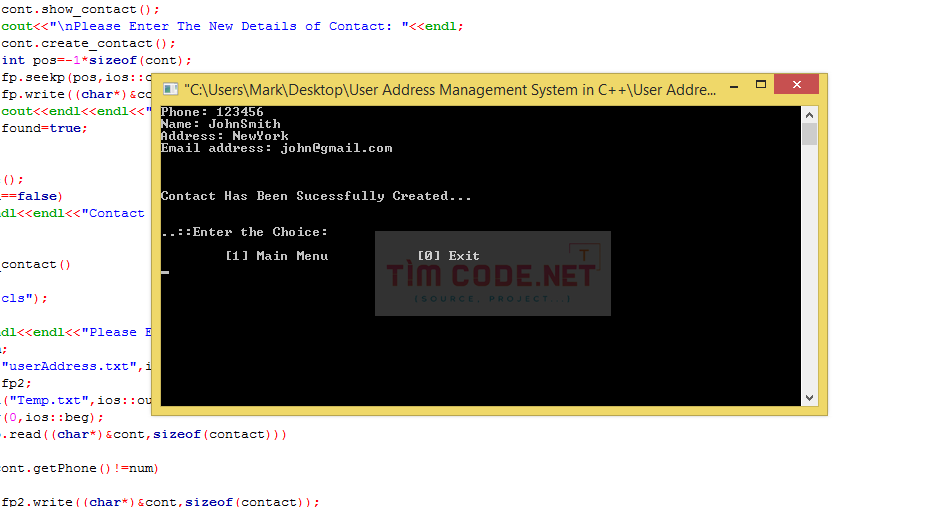Click the 'Address: NewYork' console line

tap(224, 136)
